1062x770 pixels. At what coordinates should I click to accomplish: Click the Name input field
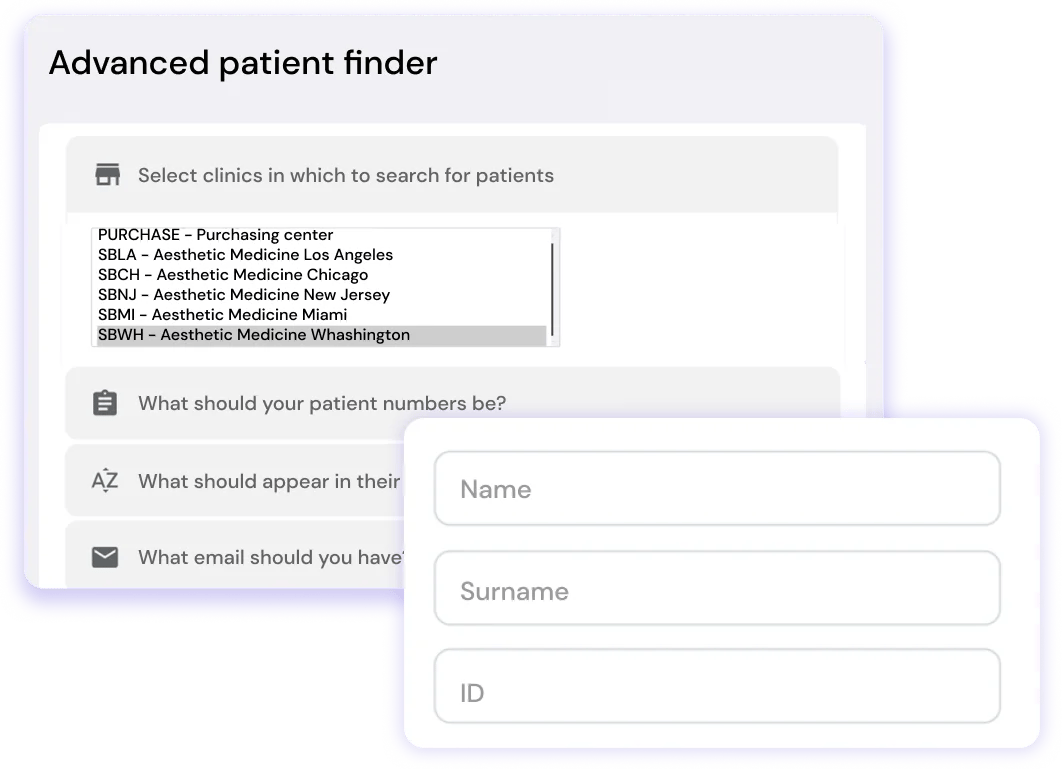(x=716, y=488)
